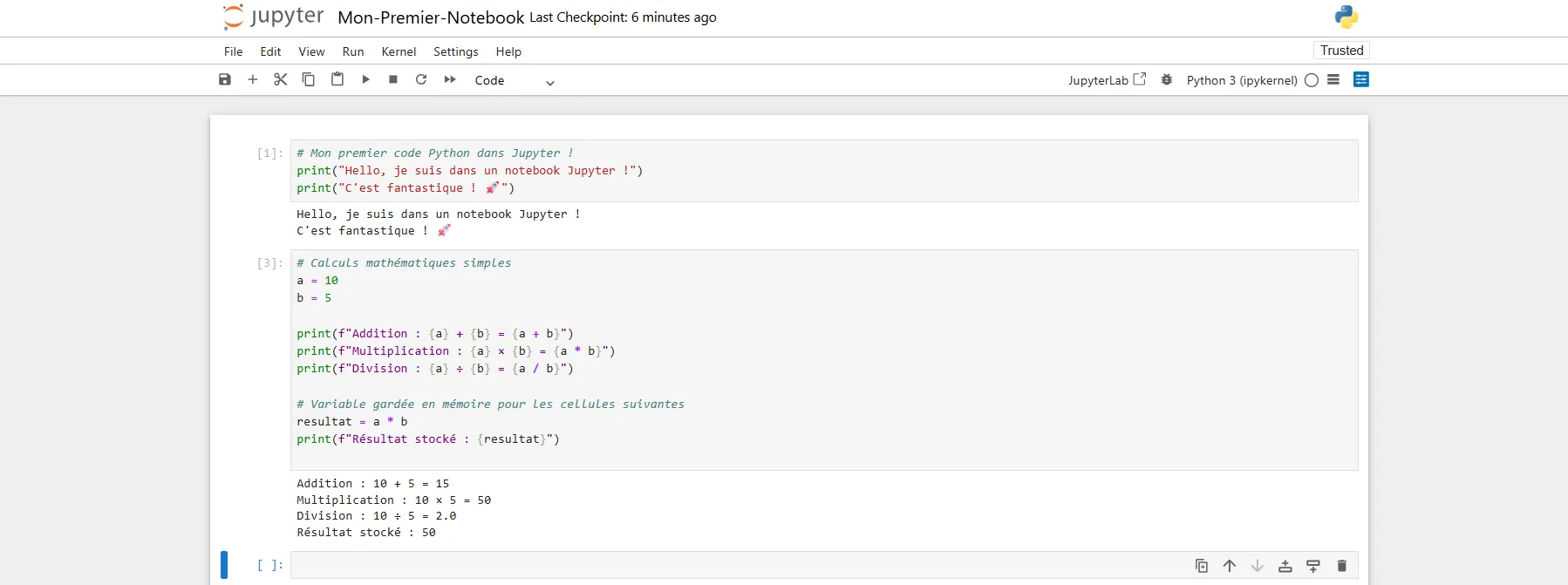Click the kernel status circle indicator

tap(1311, 80)
